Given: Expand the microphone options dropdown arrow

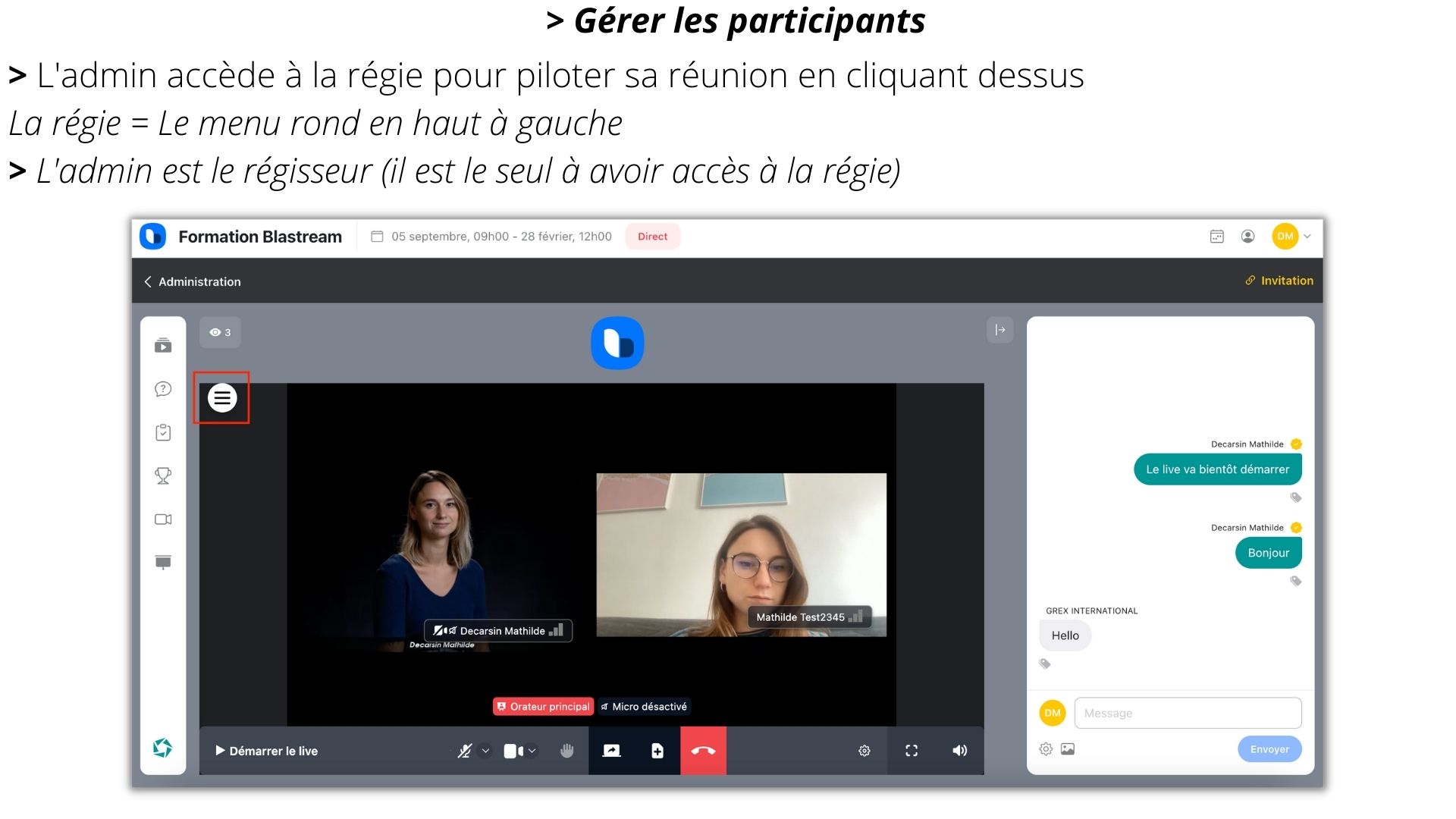Looking at the screenshot, I should tap(485, 751).
